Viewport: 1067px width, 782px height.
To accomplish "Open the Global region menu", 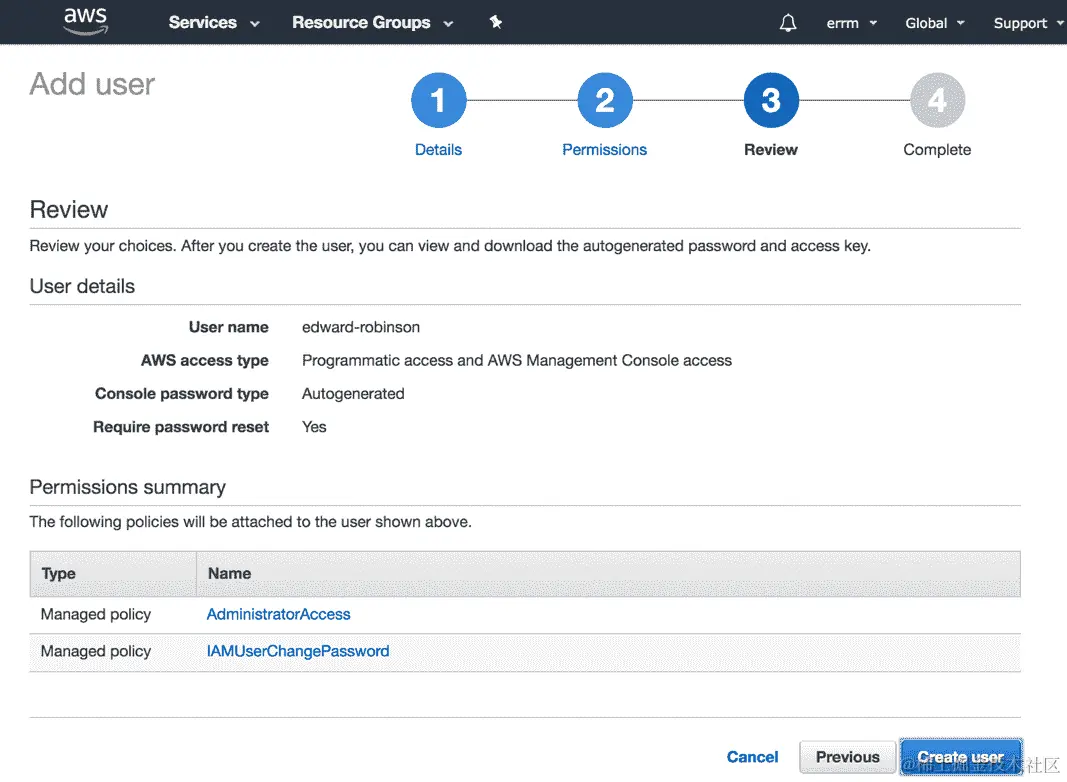I will [x=935, y=23].
